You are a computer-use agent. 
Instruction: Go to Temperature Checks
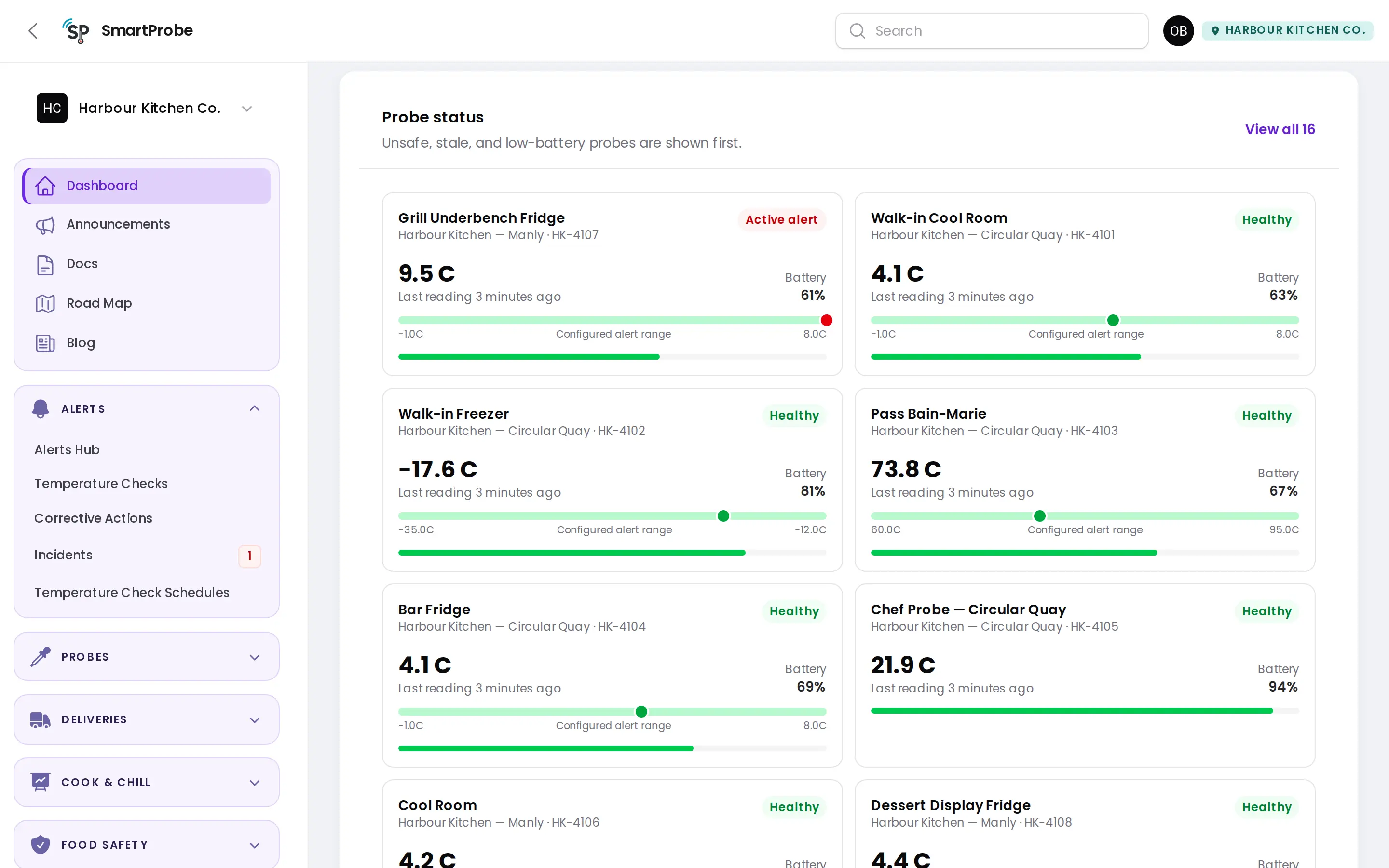(x=101, y=483)
